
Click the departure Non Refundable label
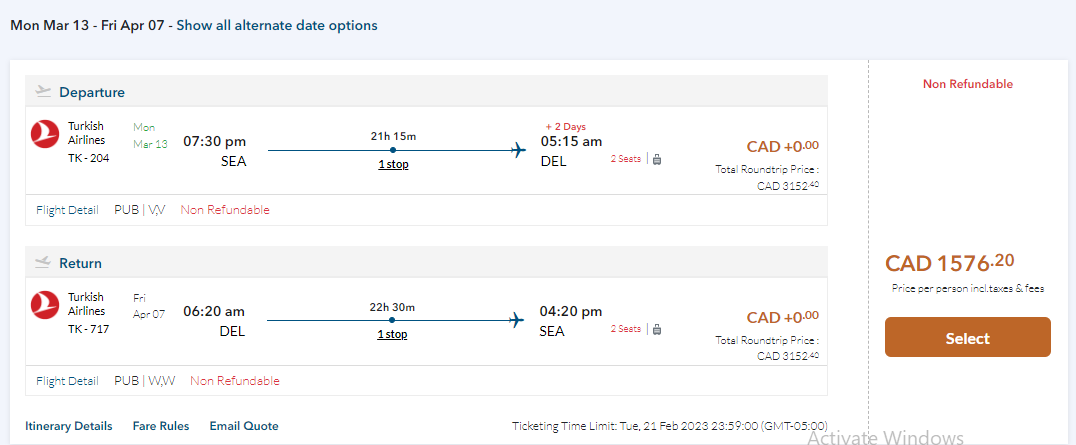[x=225, y=210]
